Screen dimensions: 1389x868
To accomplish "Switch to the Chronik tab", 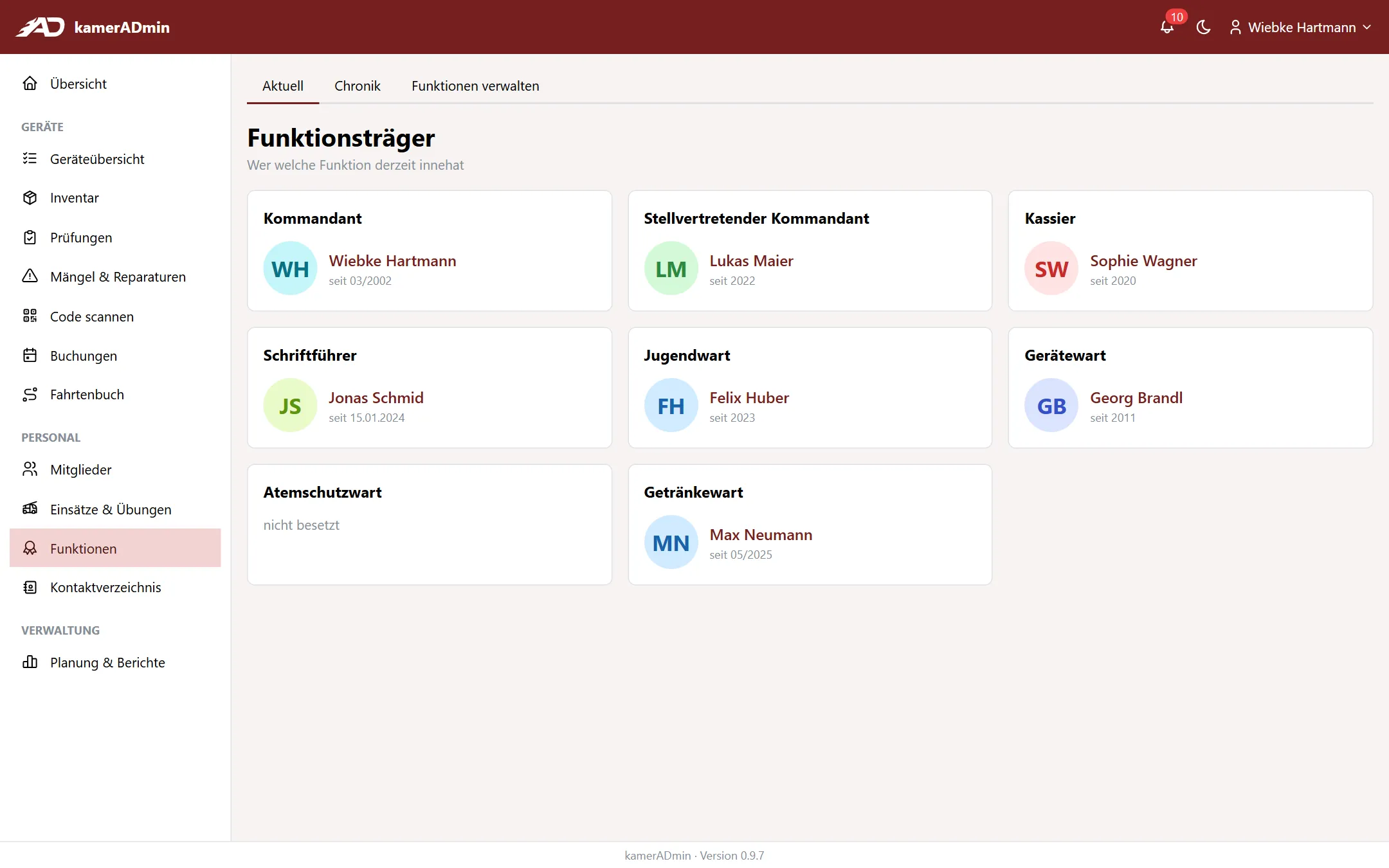I will 357,86.
